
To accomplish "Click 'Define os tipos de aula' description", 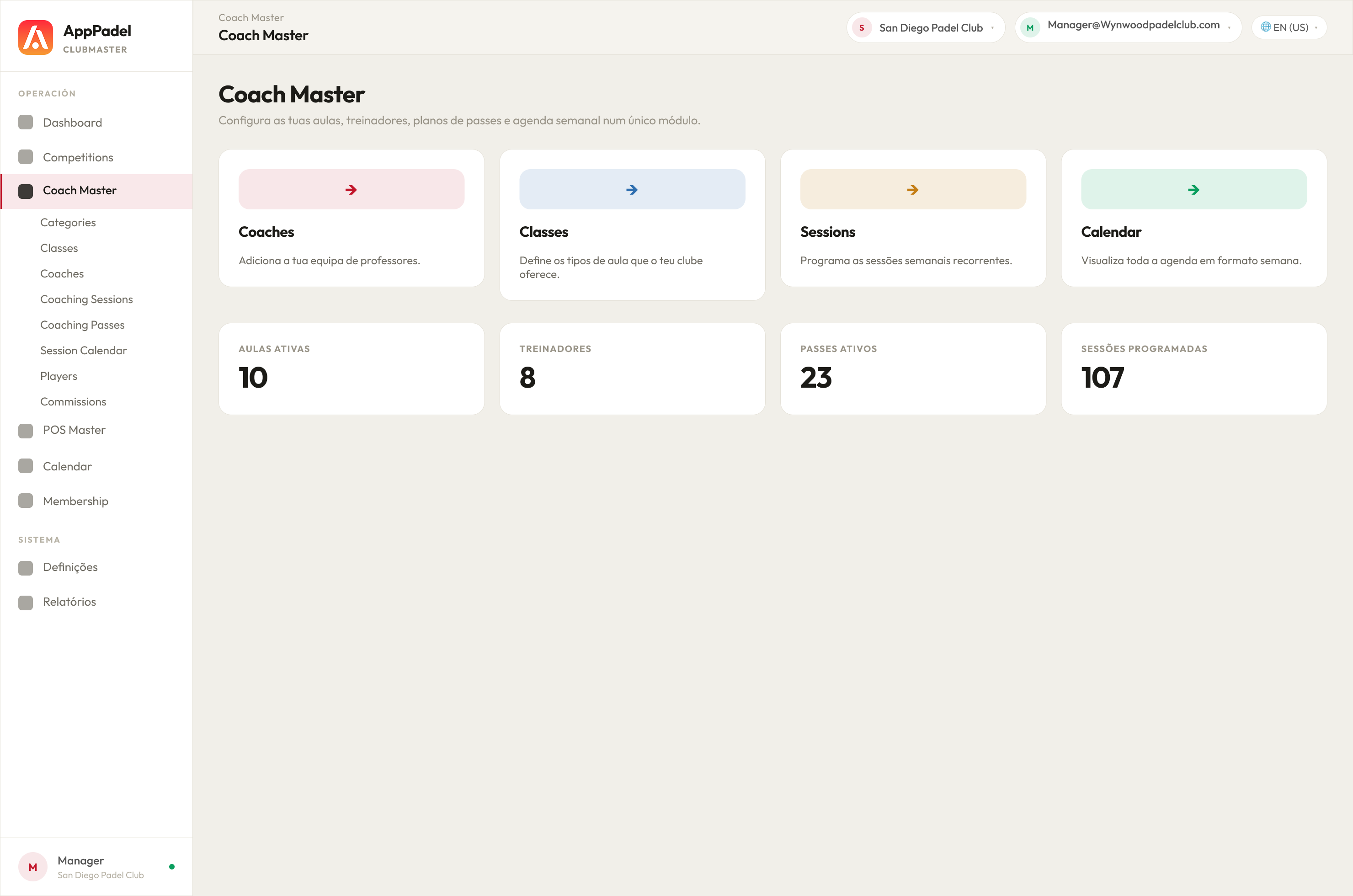I will pyautogui.click(x=611, y=267).
